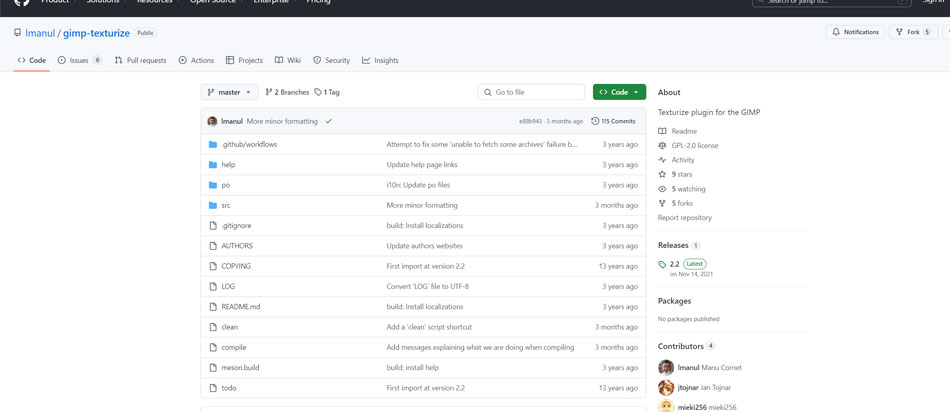
Task: Click the Notifications button
Action: pyautogui.click(x=855, y=32)
